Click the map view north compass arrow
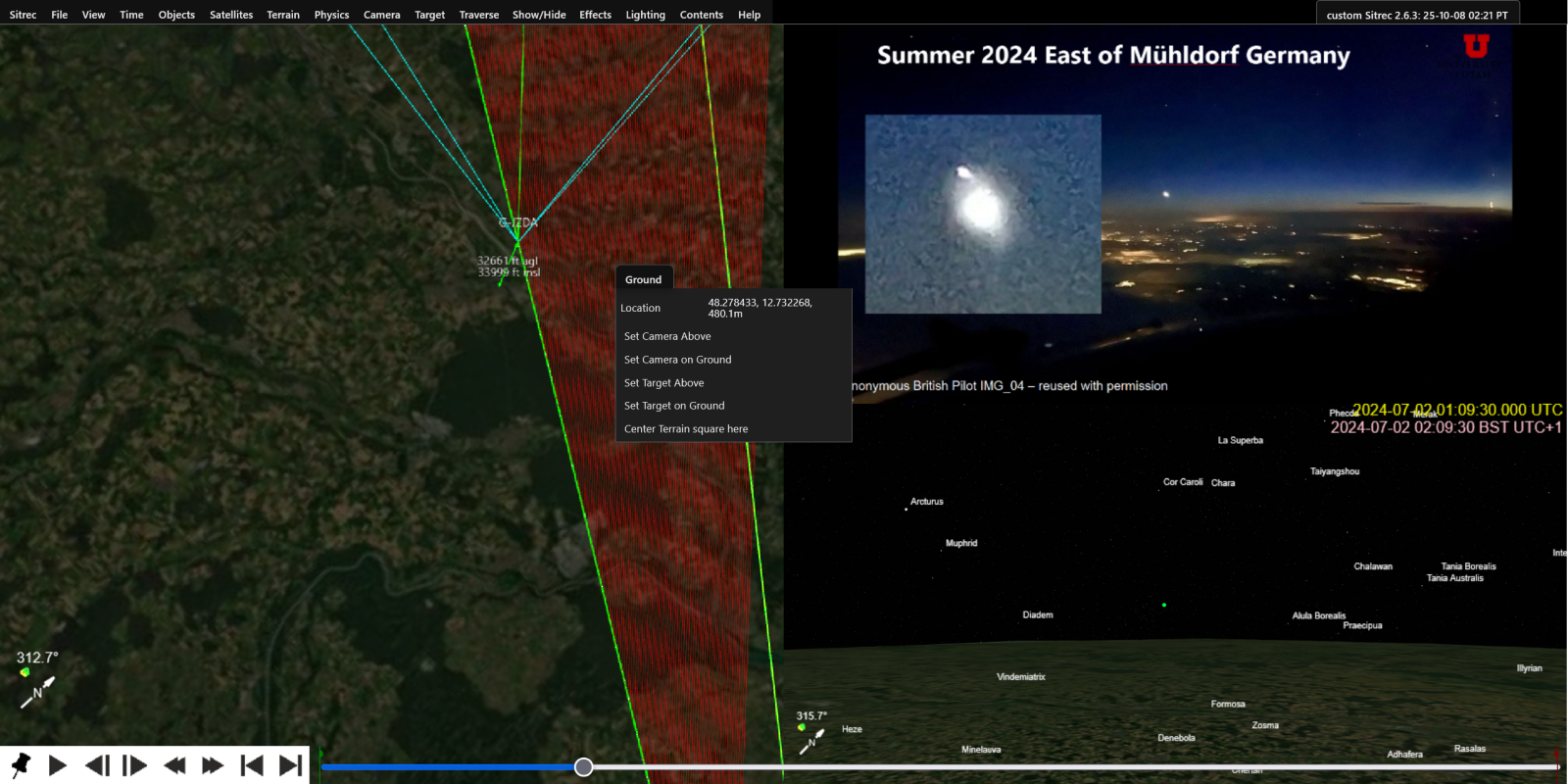 coord(38,692)
